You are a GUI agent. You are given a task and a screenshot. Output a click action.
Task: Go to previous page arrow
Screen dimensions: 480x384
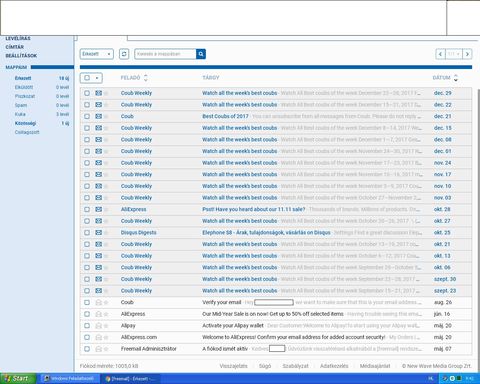440,54
